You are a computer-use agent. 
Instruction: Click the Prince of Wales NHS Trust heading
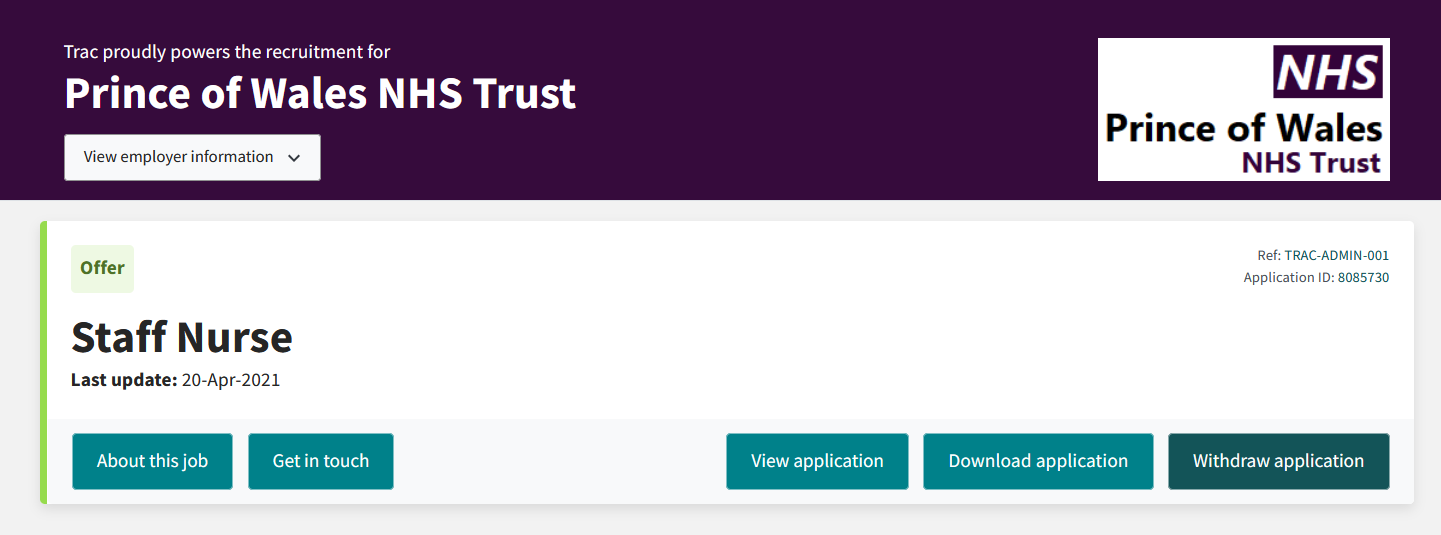pyautogui.click(x=320, y=93)
